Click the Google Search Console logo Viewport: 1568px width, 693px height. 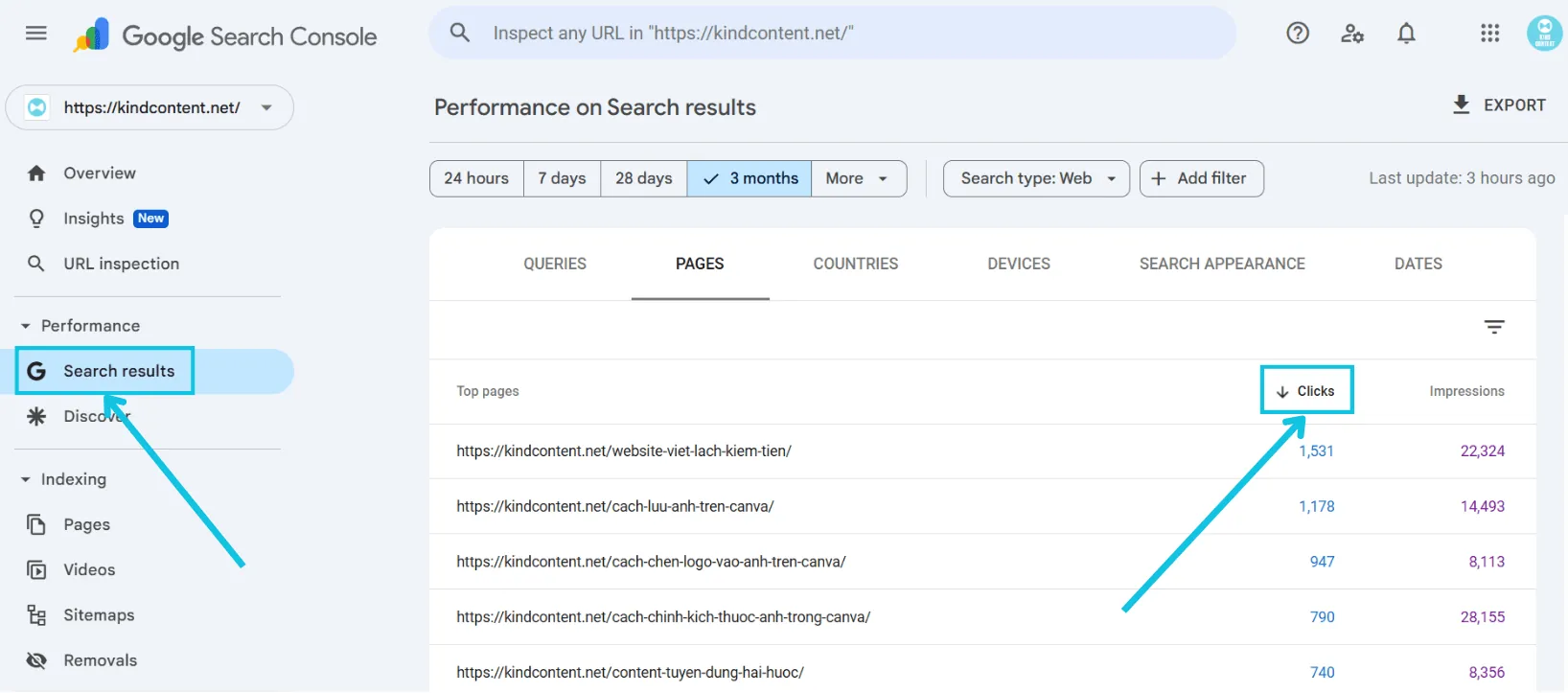coord(225,36)
